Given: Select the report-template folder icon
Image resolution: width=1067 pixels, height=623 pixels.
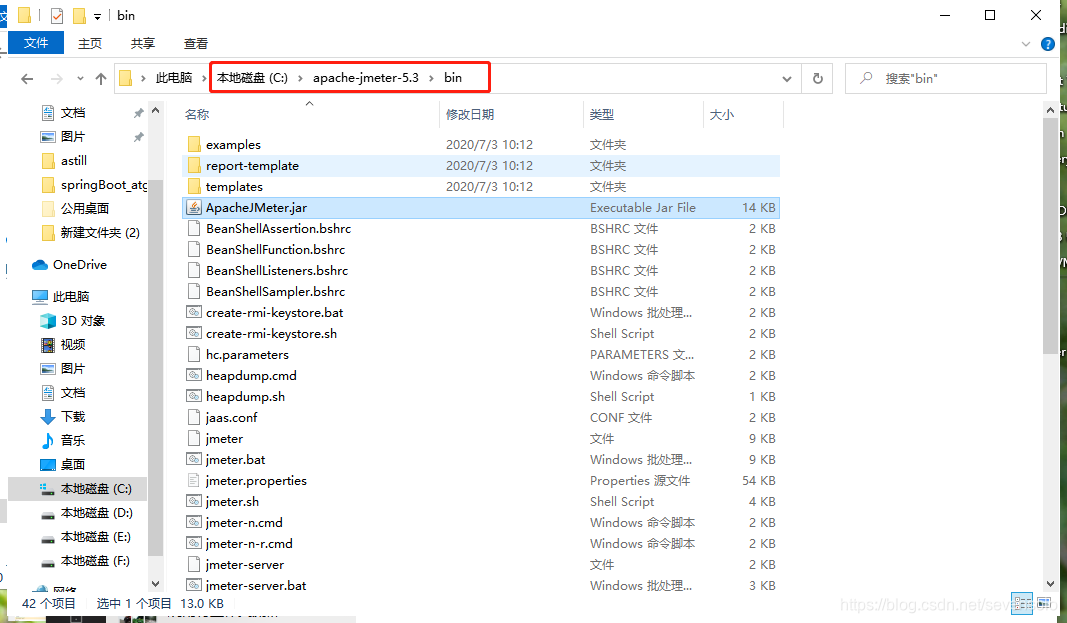Looking at the screenshot, I should pos(194,165).
